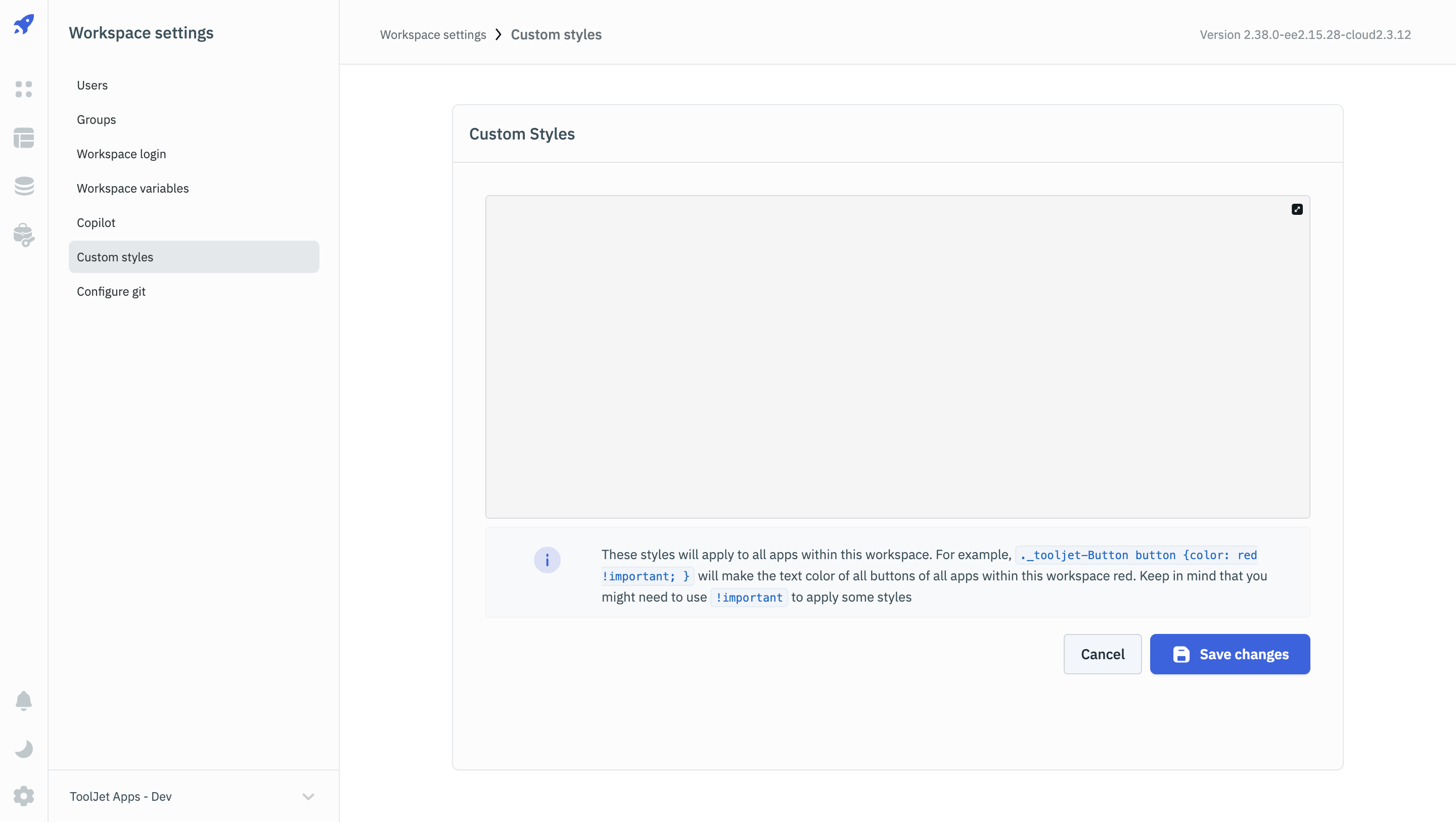
Task: Click the ToolJet rocket logo
Action: tap(24, 24)
